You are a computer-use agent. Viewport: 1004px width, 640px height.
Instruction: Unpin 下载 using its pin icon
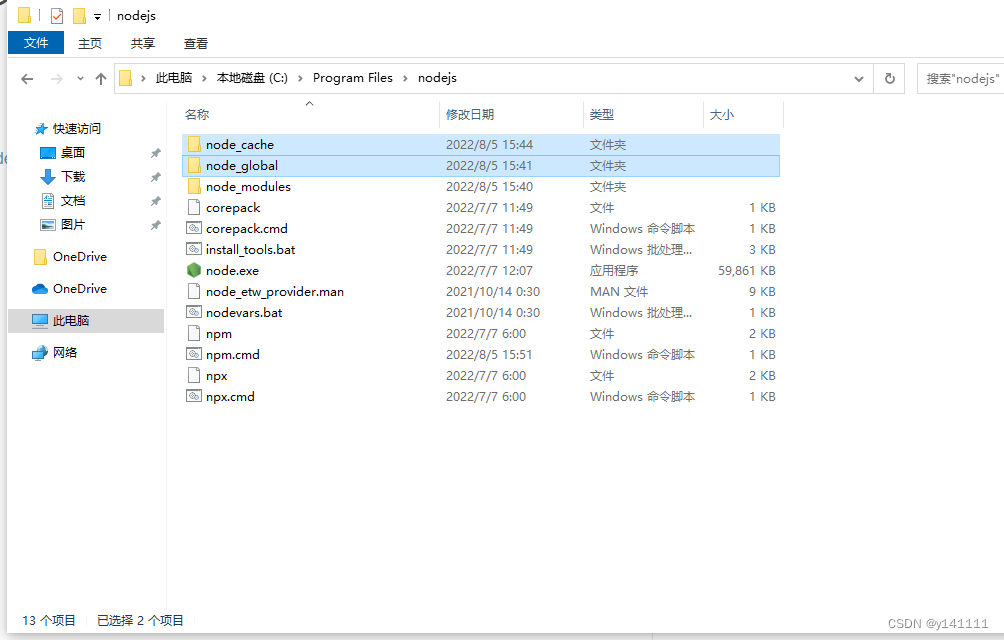coord(156,177)
